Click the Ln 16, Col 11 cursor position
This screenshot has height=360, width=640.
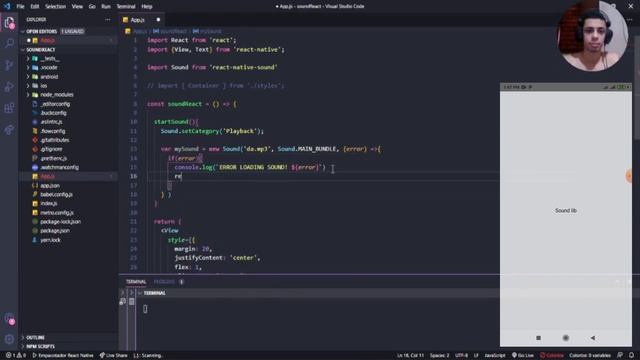coord(410,356)
